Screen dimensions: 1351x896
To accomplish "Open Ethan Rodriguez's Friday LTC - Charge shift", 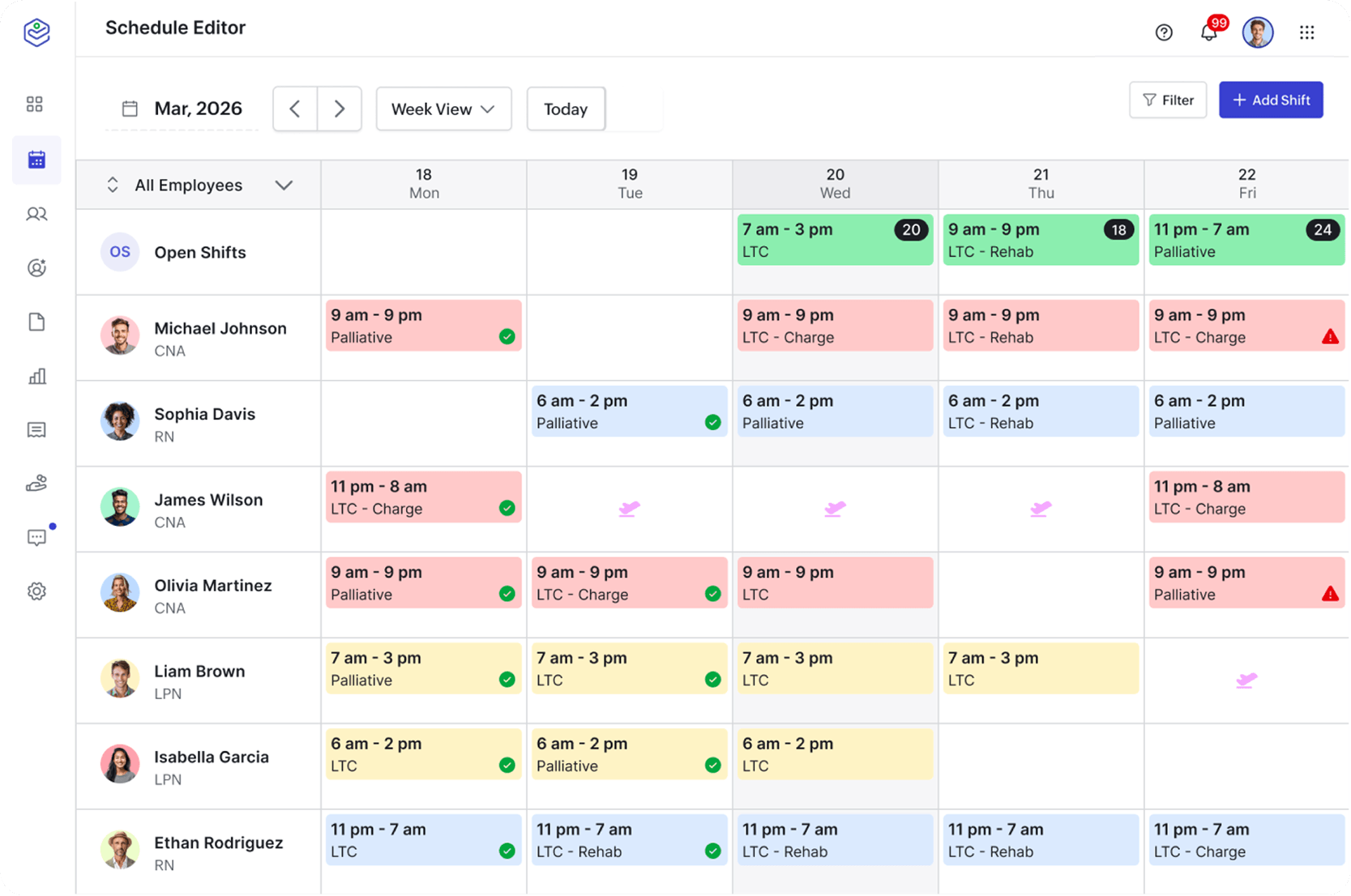I will (1247, 840).
